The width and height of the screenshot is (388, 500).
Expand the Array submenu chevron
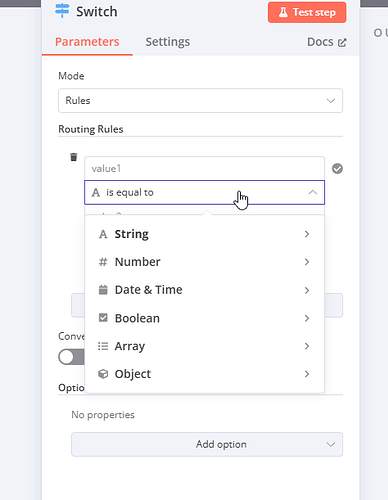click(x=307, y=346)
